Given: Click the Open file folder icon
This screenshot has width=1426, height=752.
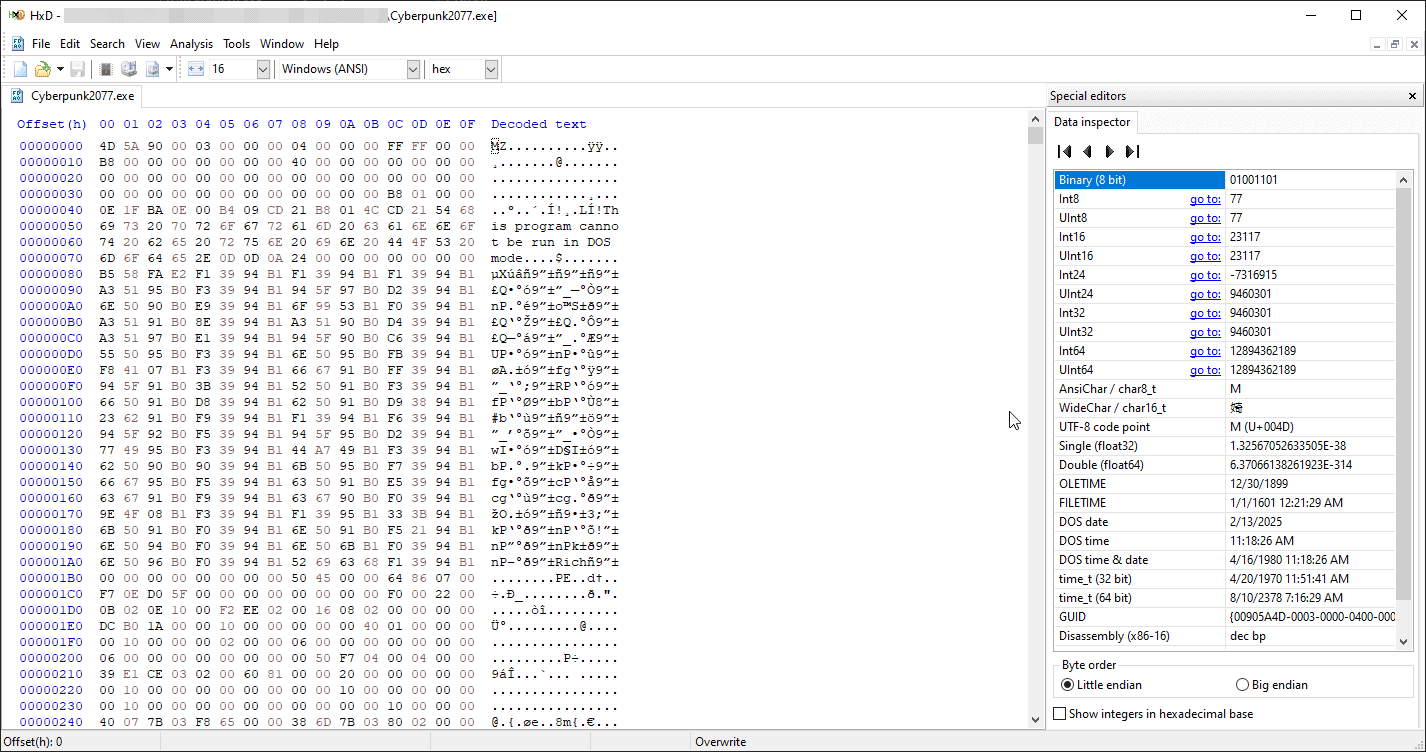Looking at the screenshot, I should point(42,69).
